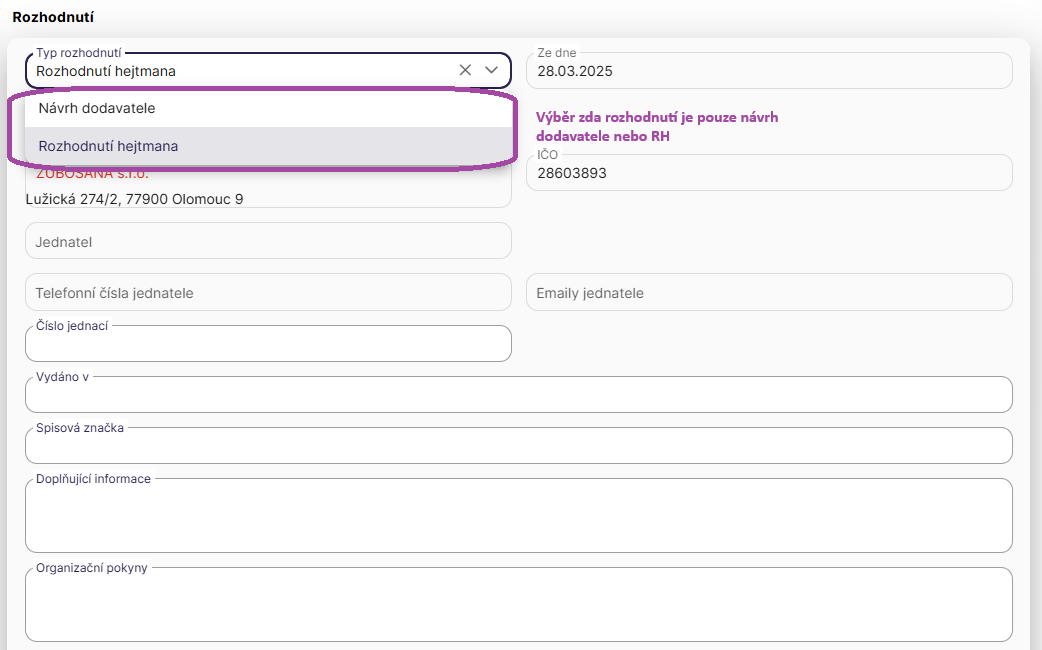Click into the Vydáno v field
Screen dimensions: 1042x650
pyautogui.click(x=518, y=396)
